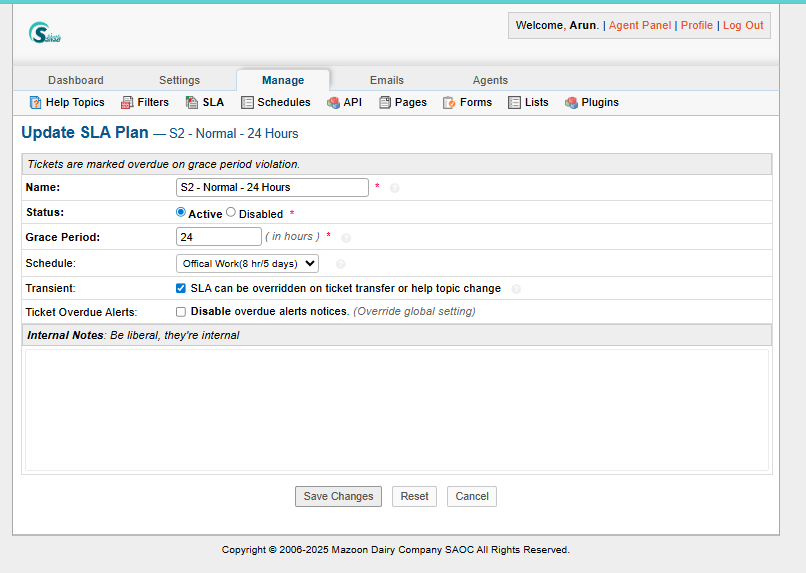Click the Grace Period input field

point(218,237)
